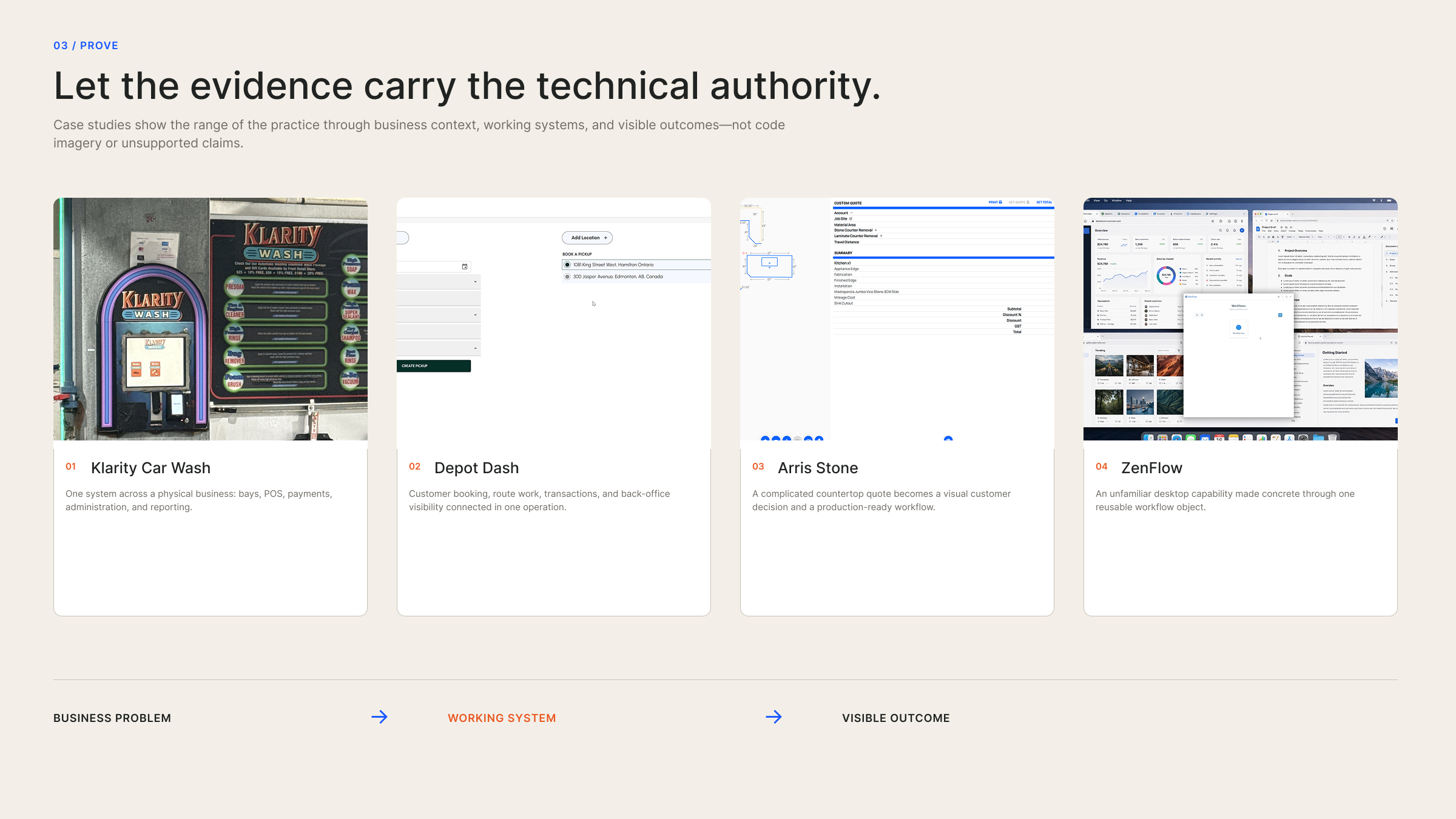Click the edit icon beside Job Site

(851, 219)
